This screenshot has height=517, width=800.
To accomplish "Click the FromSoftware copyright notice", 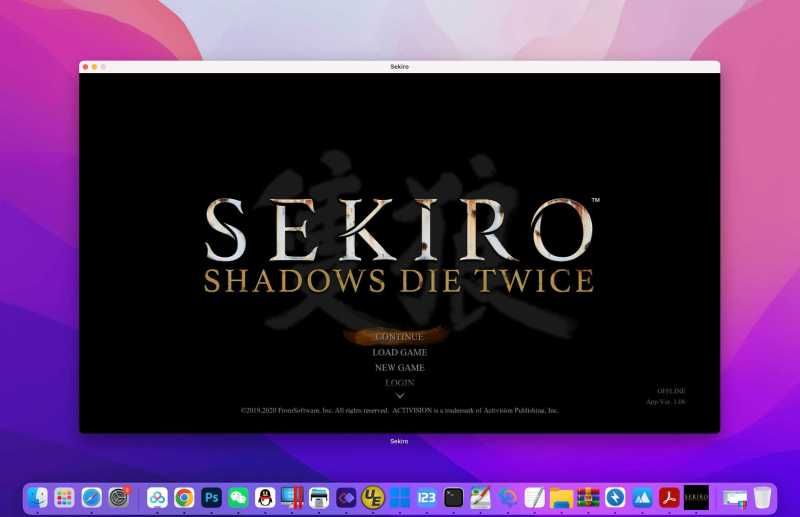I will 399,410.
